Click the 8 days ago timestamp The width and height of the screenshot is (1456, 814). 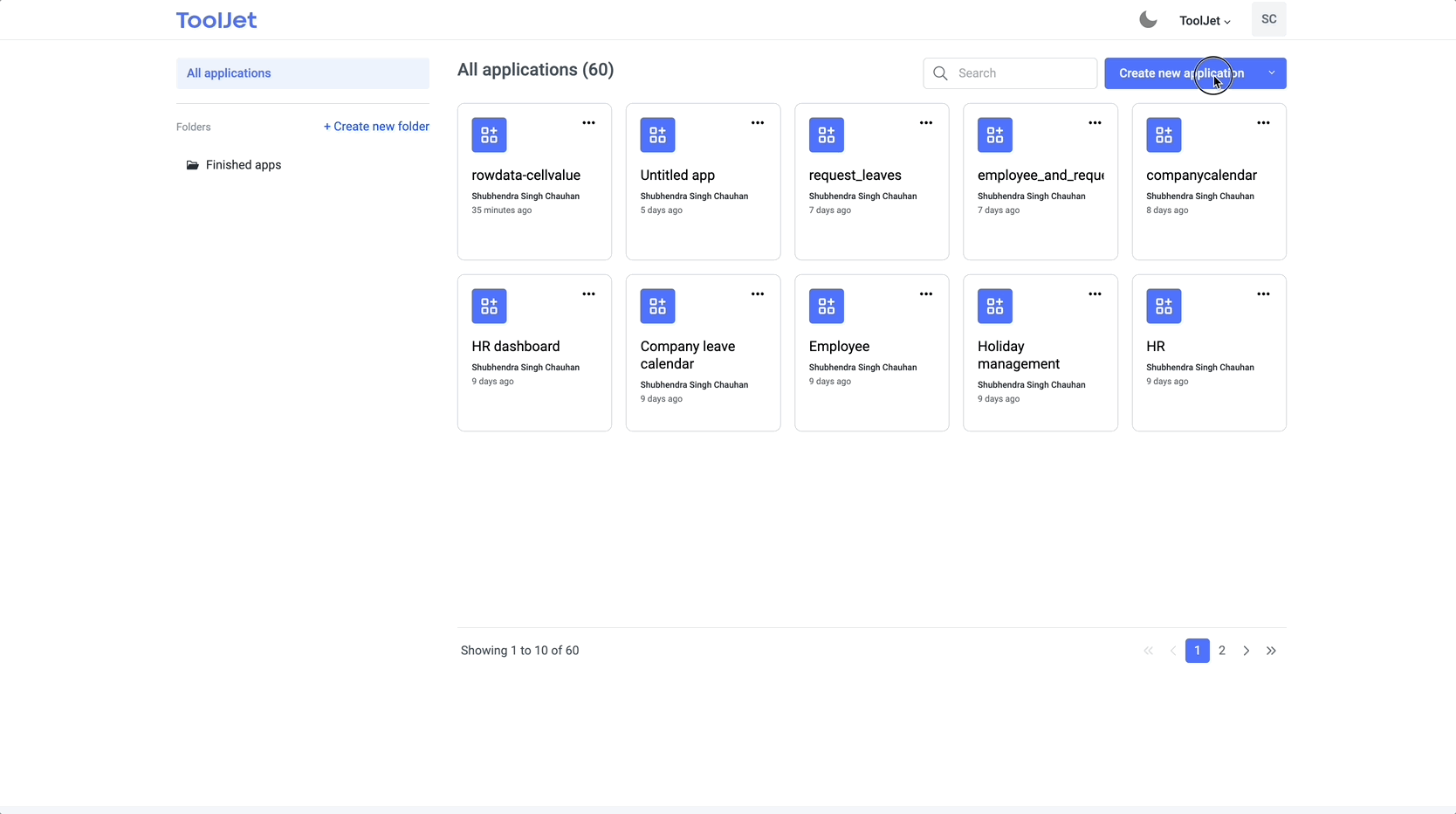1167,210
